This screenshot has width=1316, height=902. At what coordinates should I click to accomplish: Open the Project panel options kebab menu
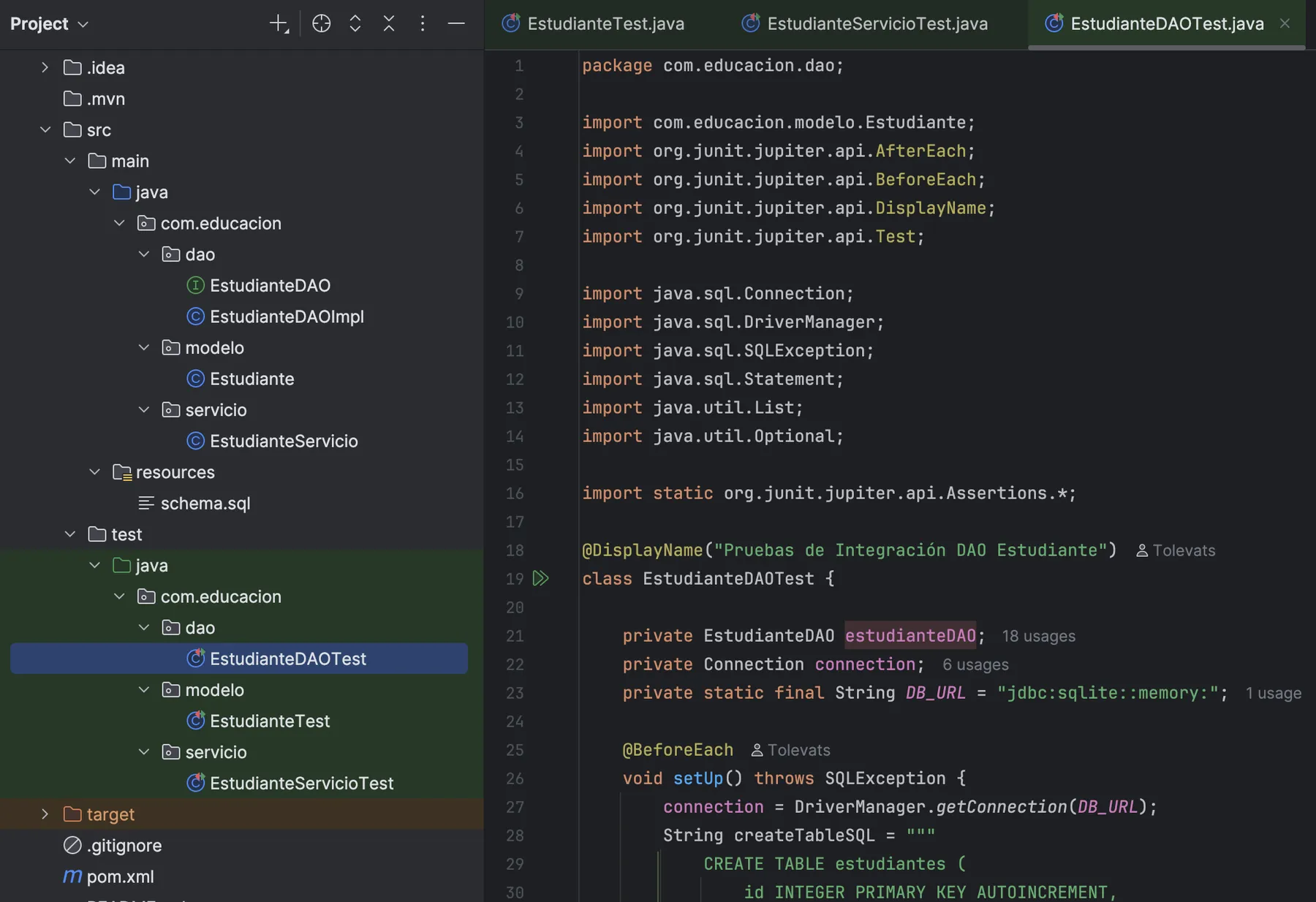(x=423, y=24)
